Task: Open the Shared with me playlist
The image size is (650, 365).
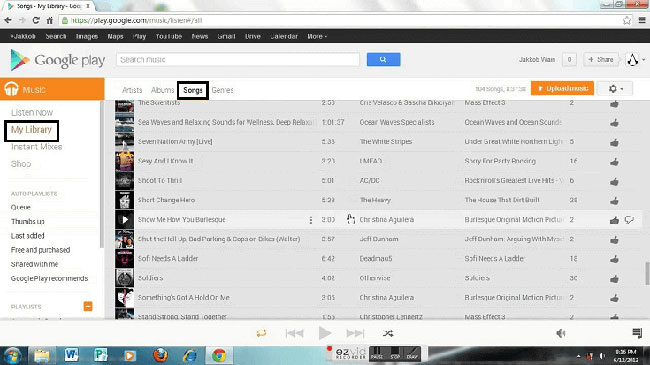Action: (x=34, y=264)
